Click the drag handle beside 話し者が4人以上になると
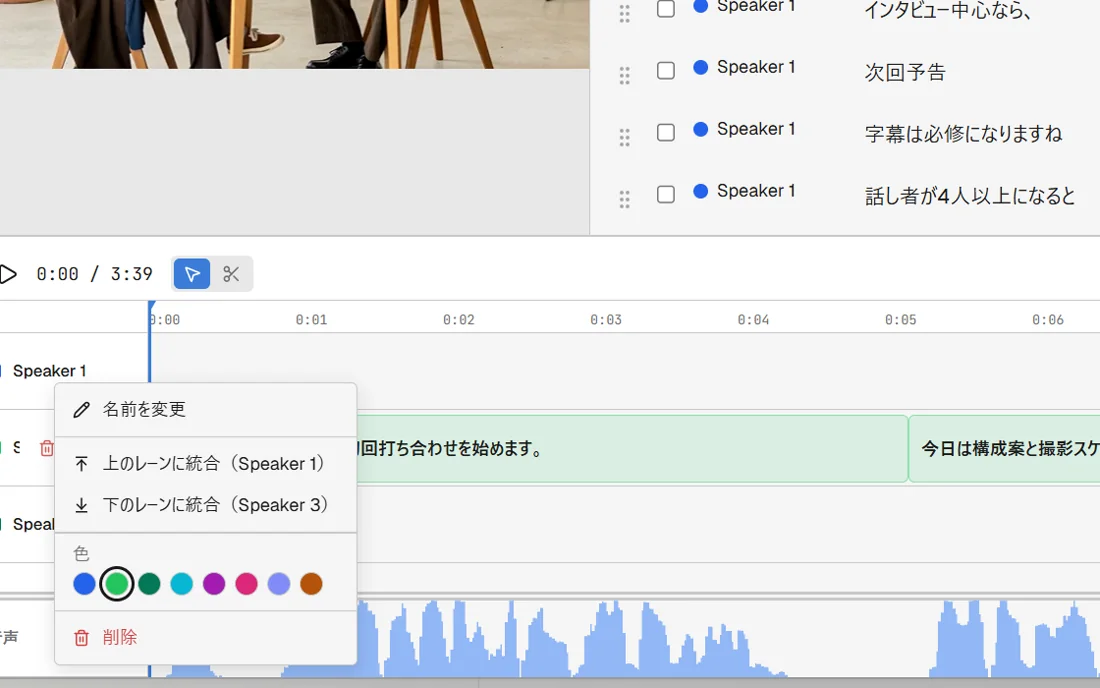 [624, 199]
